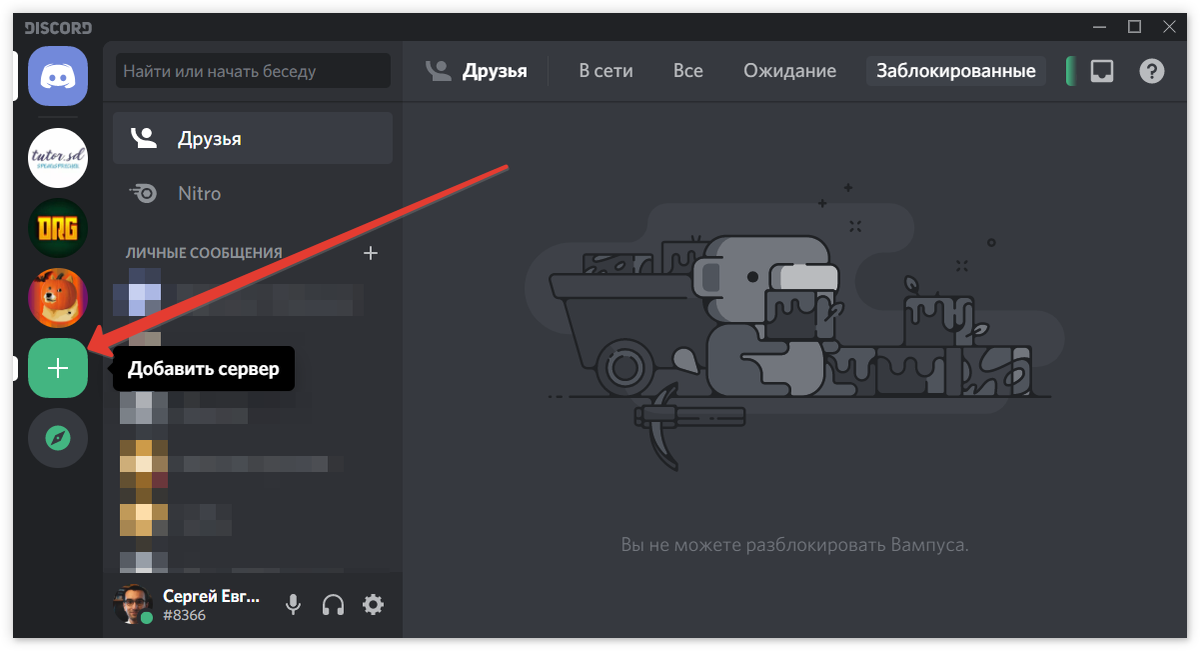Close the Discord window
The image size is (1200, 651).
coord(1168,27)
